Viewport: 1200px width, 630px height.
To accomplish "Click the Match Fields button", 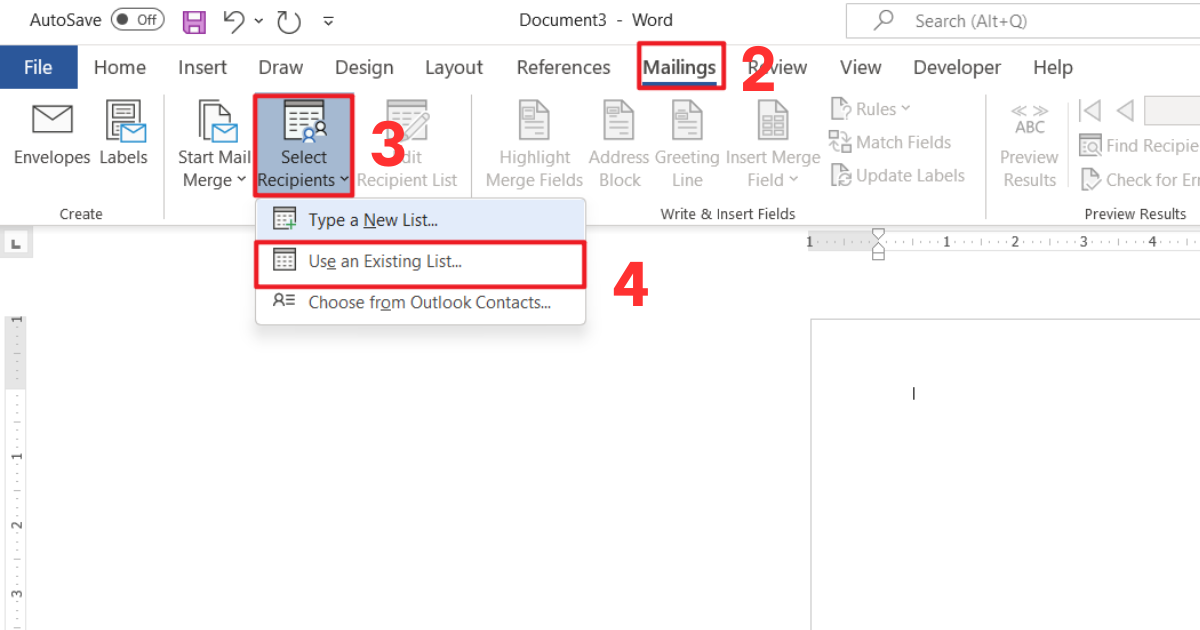I will [x=890, y=142].
